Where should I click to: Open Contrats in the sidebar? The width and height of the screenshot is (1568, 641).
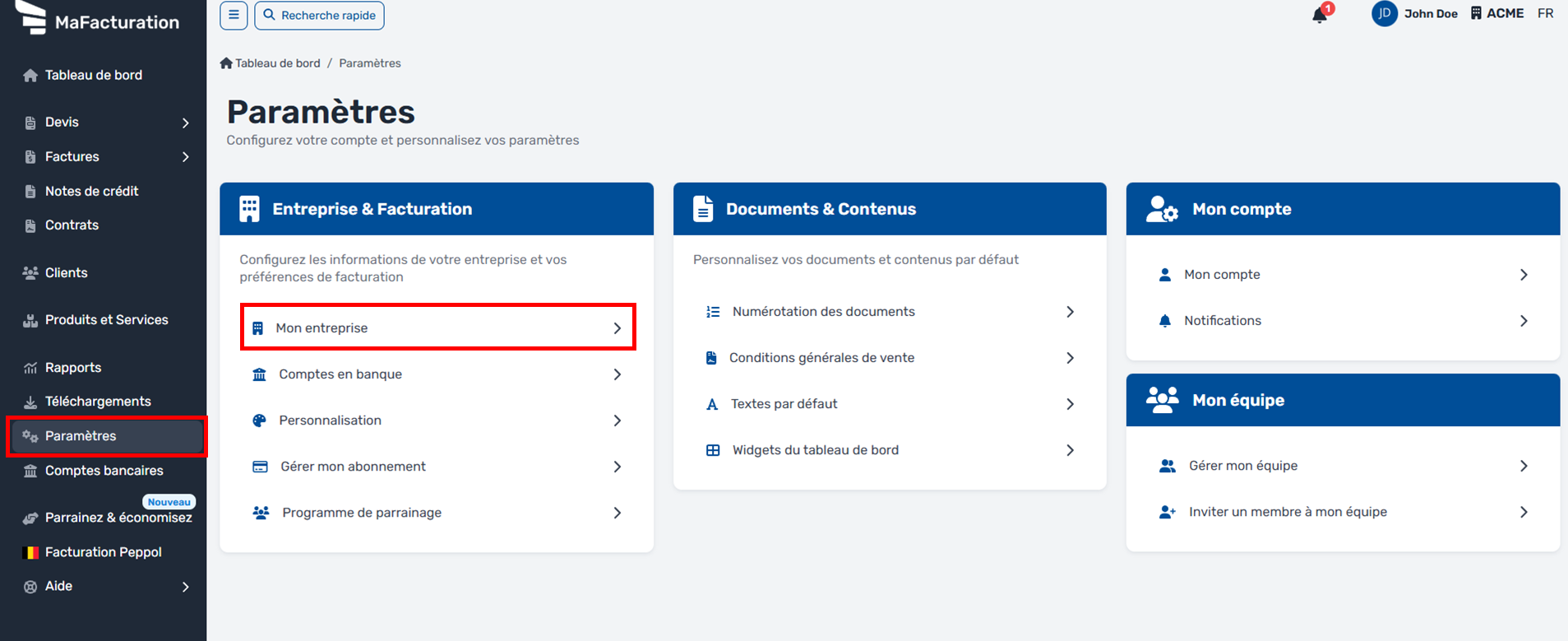(72, 225)
